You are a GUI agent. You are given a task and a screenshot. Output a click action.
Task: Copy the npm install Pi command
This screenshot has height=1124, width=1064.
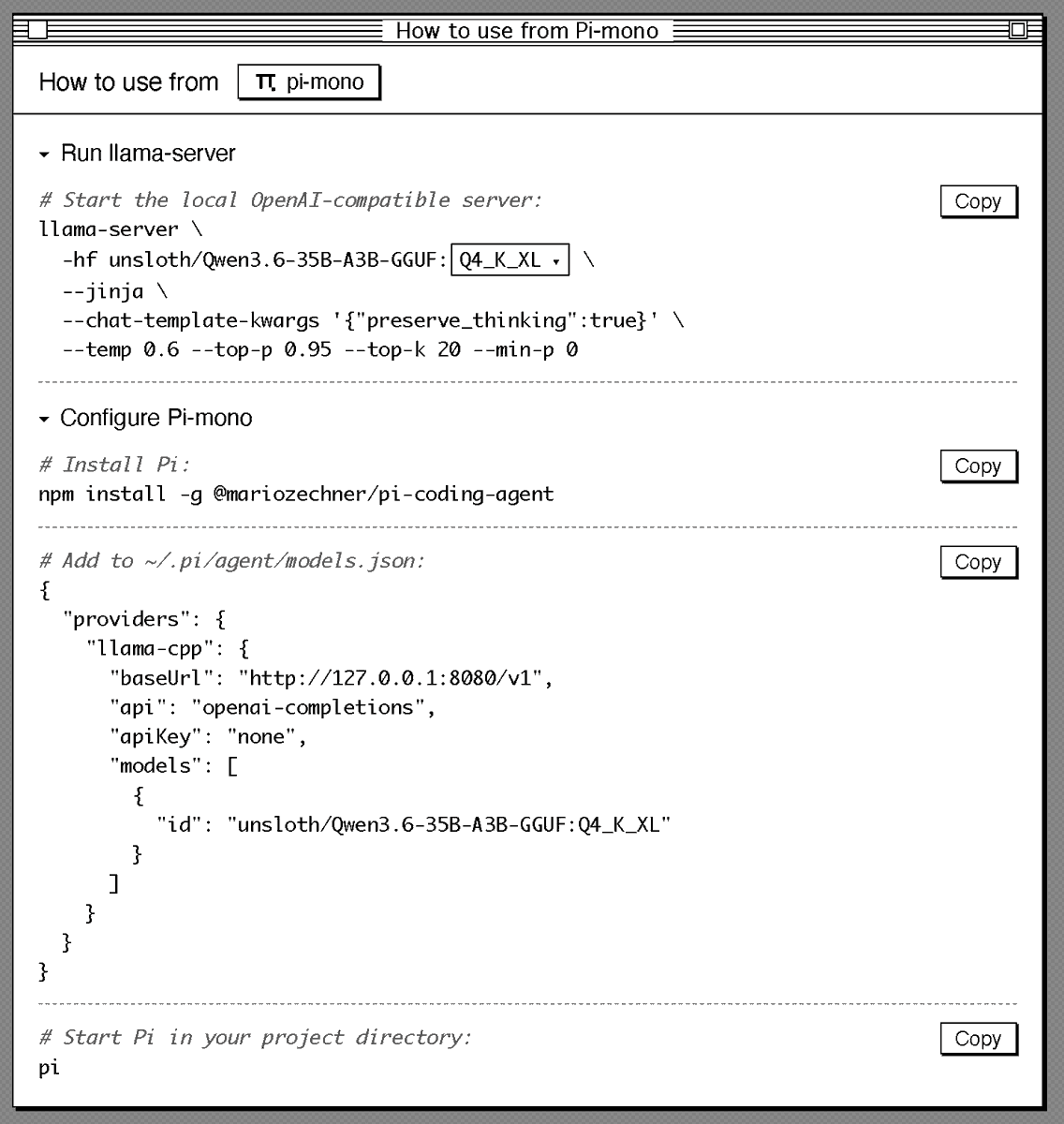click(978, 466)
